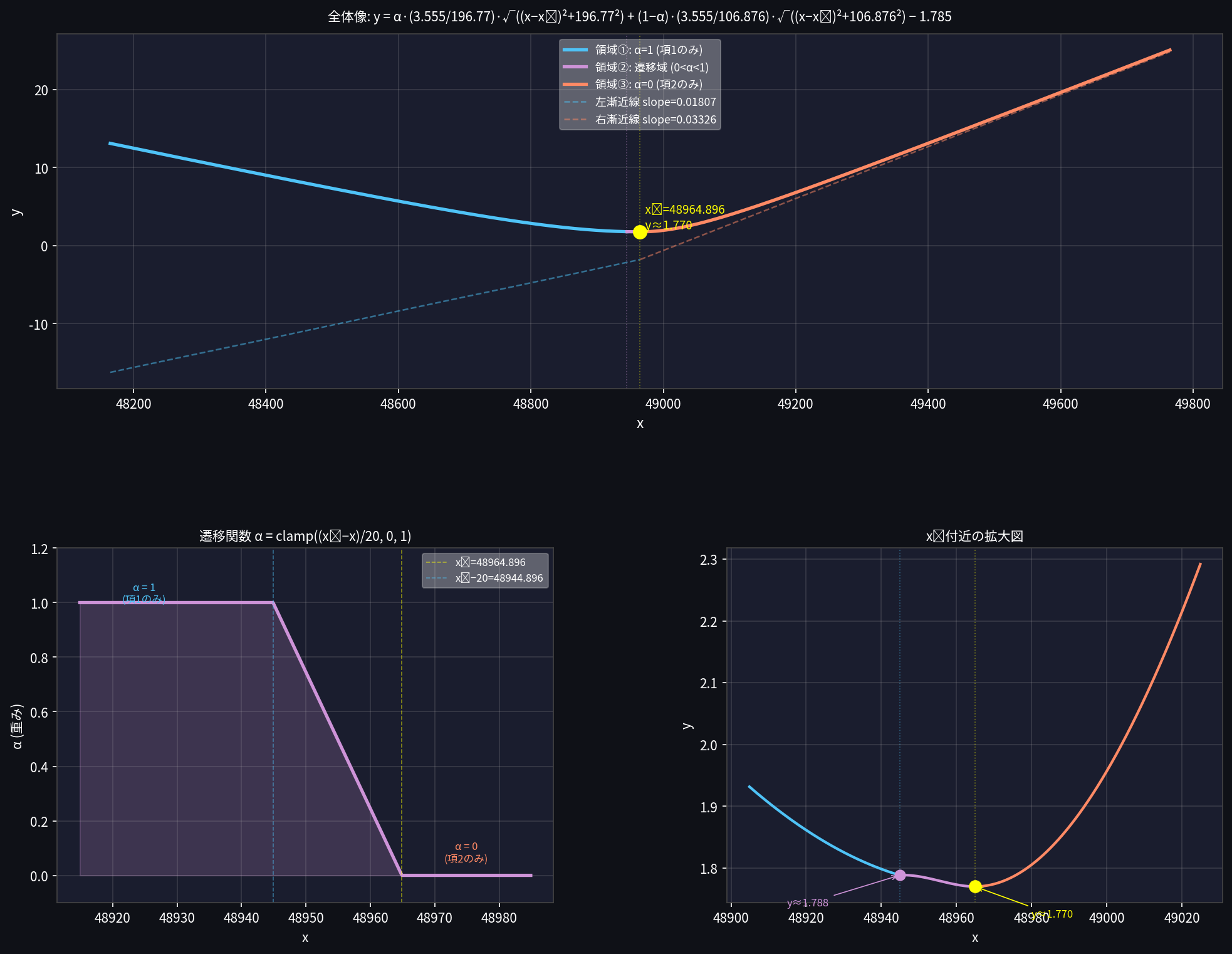1232x954 pixels.
Task: Click the 2.3 tick label on zoomed plot
Action: click(709, 560)
